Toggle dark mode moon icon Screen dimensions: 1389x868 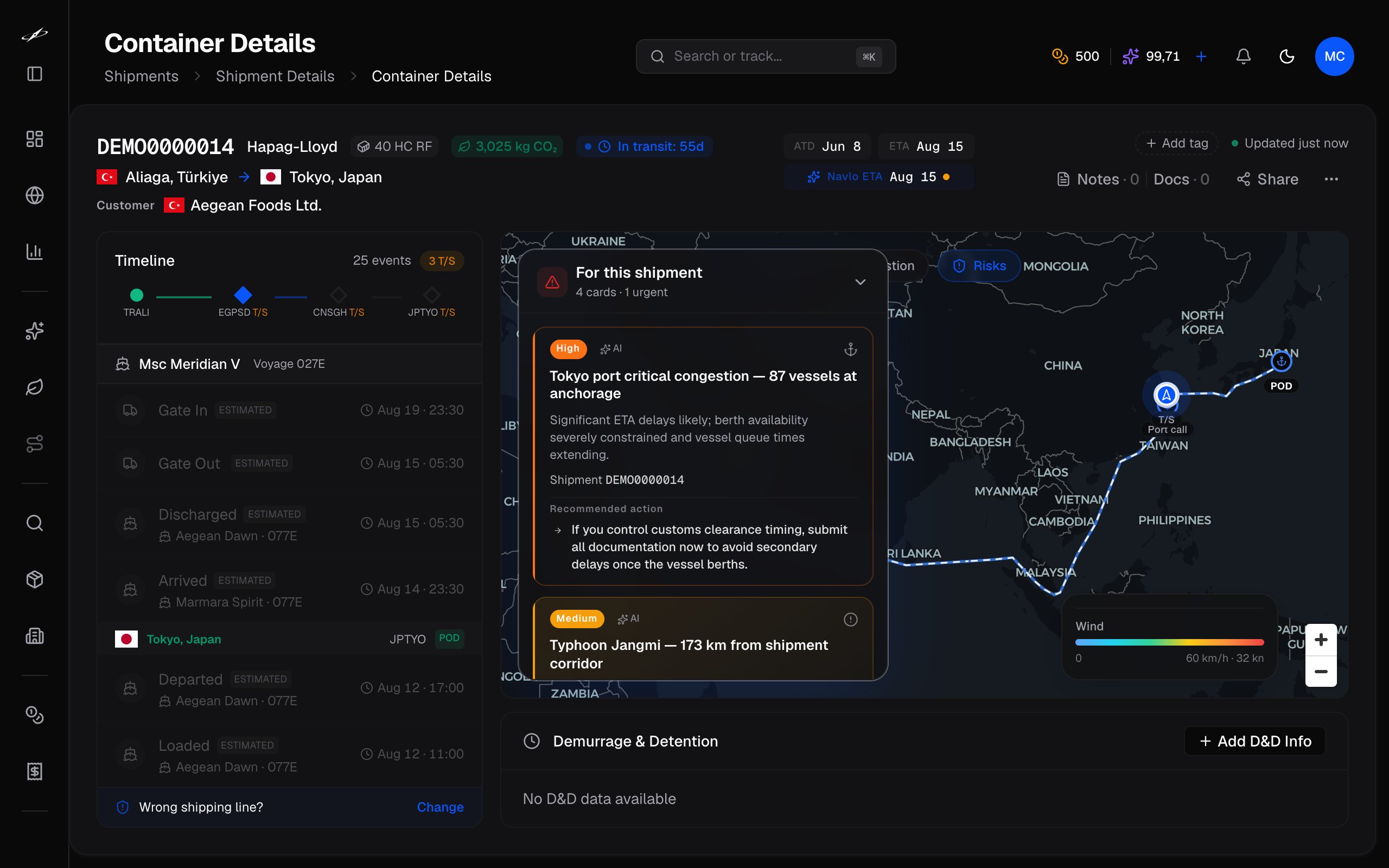coord(1287,56)
